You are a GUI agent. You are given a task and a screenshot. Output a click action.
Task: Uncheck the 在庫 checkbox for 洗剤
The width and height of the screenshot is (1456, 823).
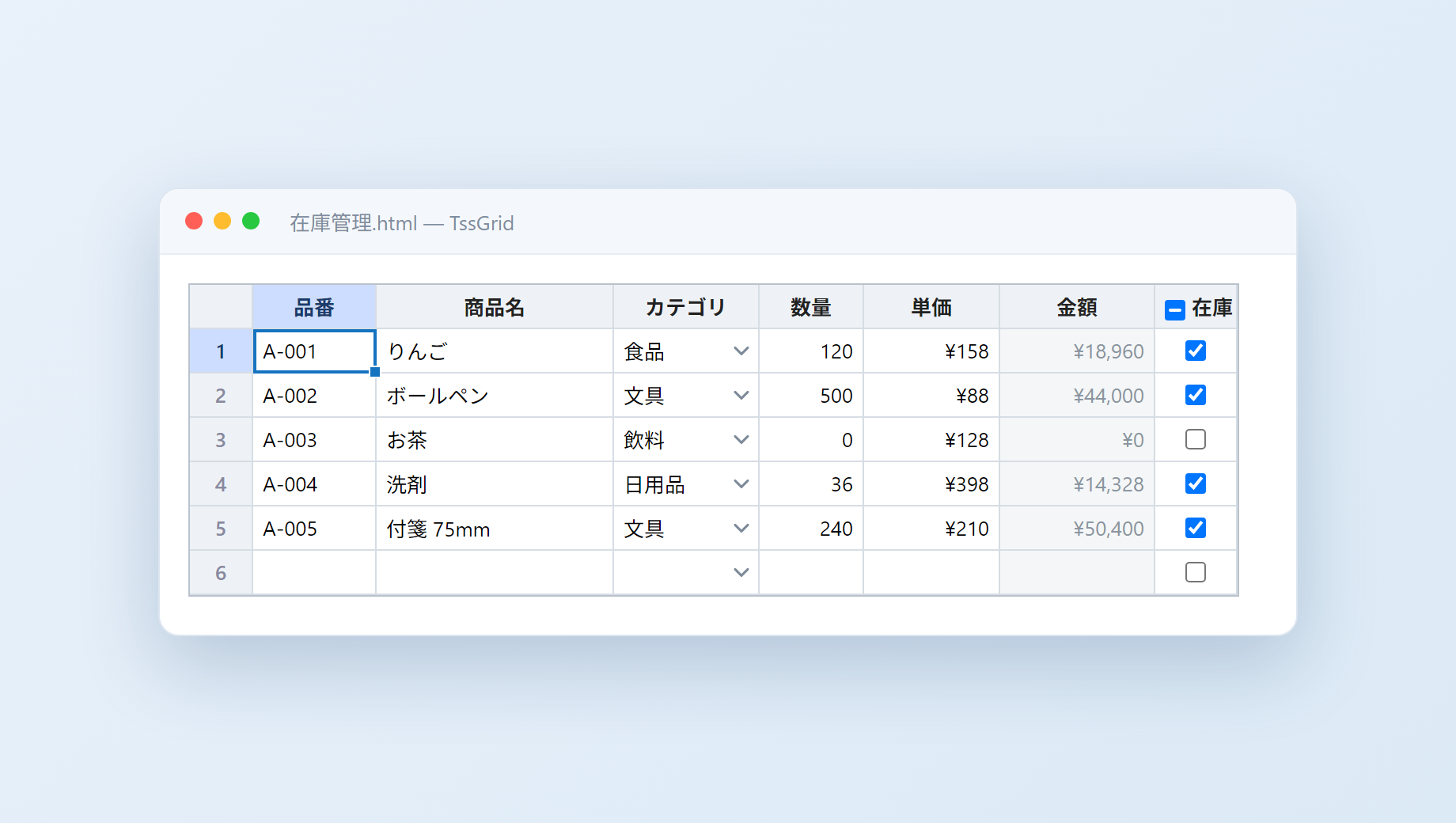click(x=1196, y=484)
